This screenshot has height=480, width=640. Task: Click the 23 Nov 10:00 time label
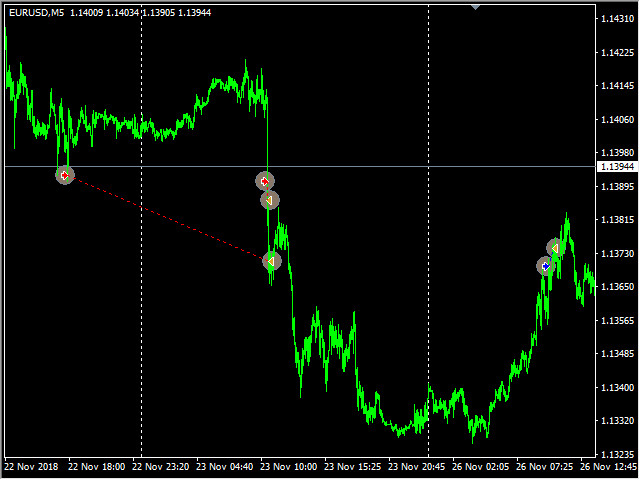pyautogui.click(x=289, y=467)
